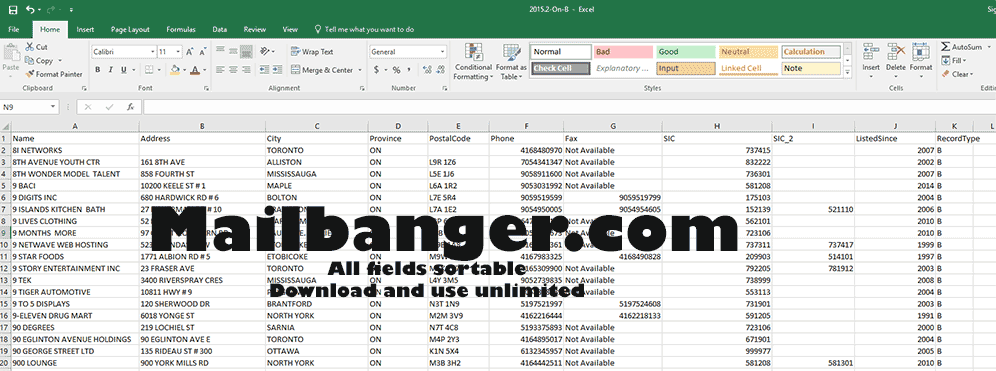Click the Save icon in quick access toolbar
Viewport: 996px width, 371px height.
13,10
